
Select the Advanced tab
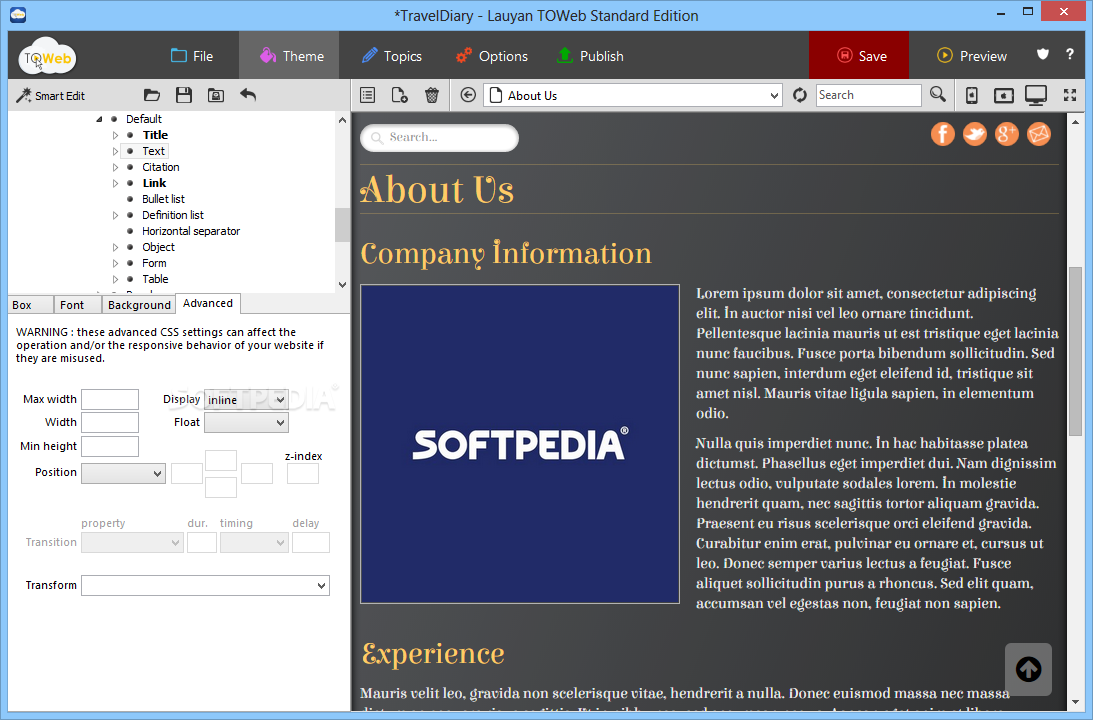[208, 303]
